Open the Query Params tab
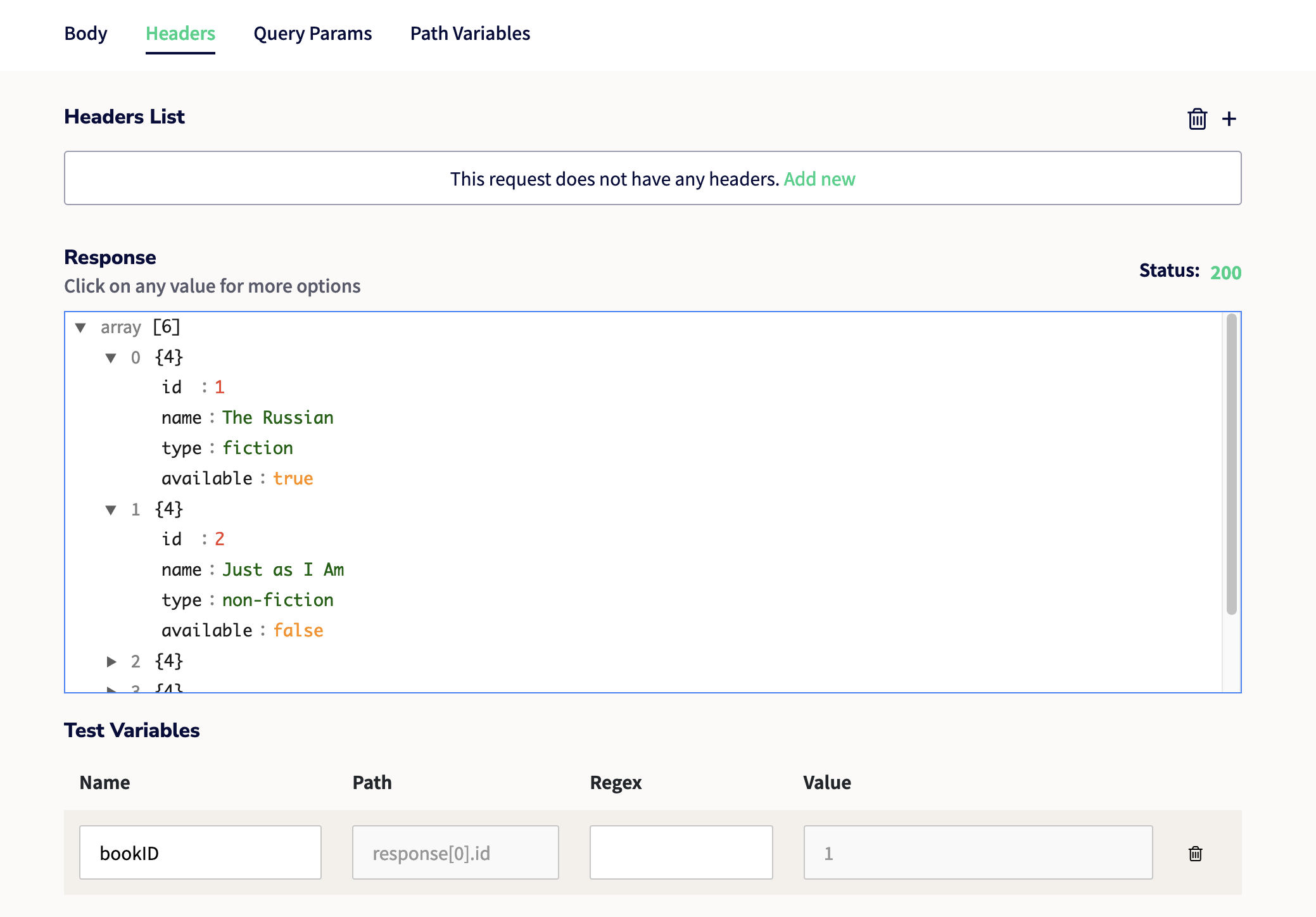The width and height of the screenshot is (1316, 917). click(313, 34)
